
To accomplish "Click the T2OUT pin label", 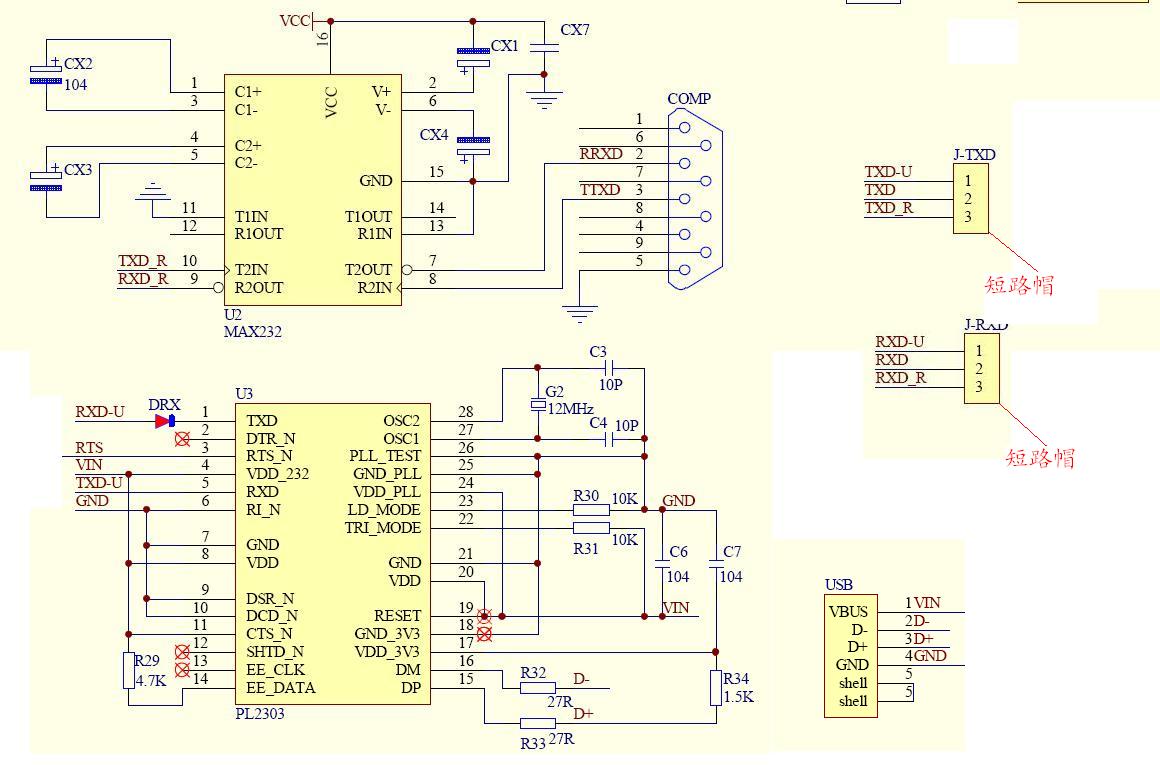I will 368,270.
